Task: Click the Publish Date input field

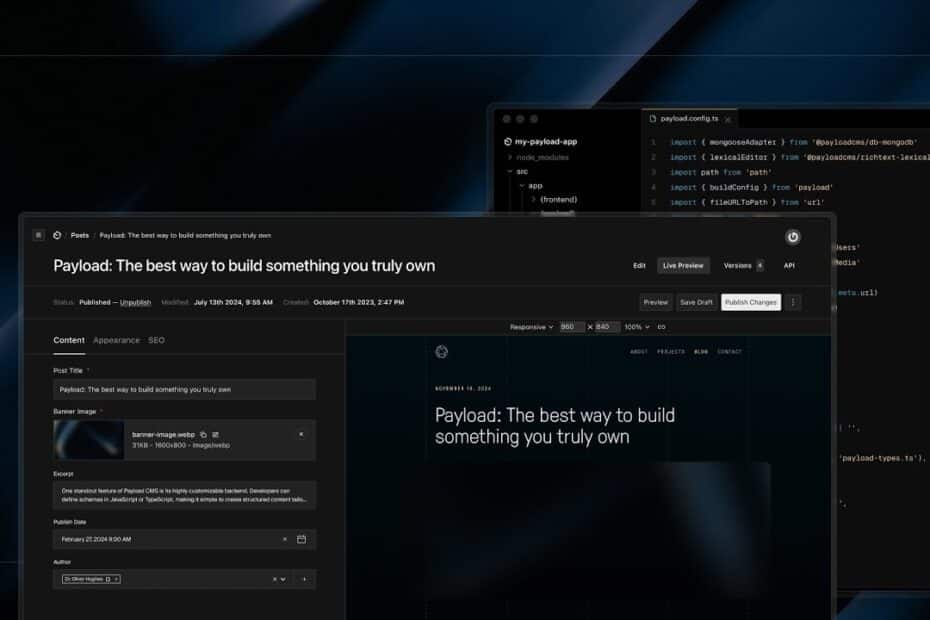Action: [184, 539]
